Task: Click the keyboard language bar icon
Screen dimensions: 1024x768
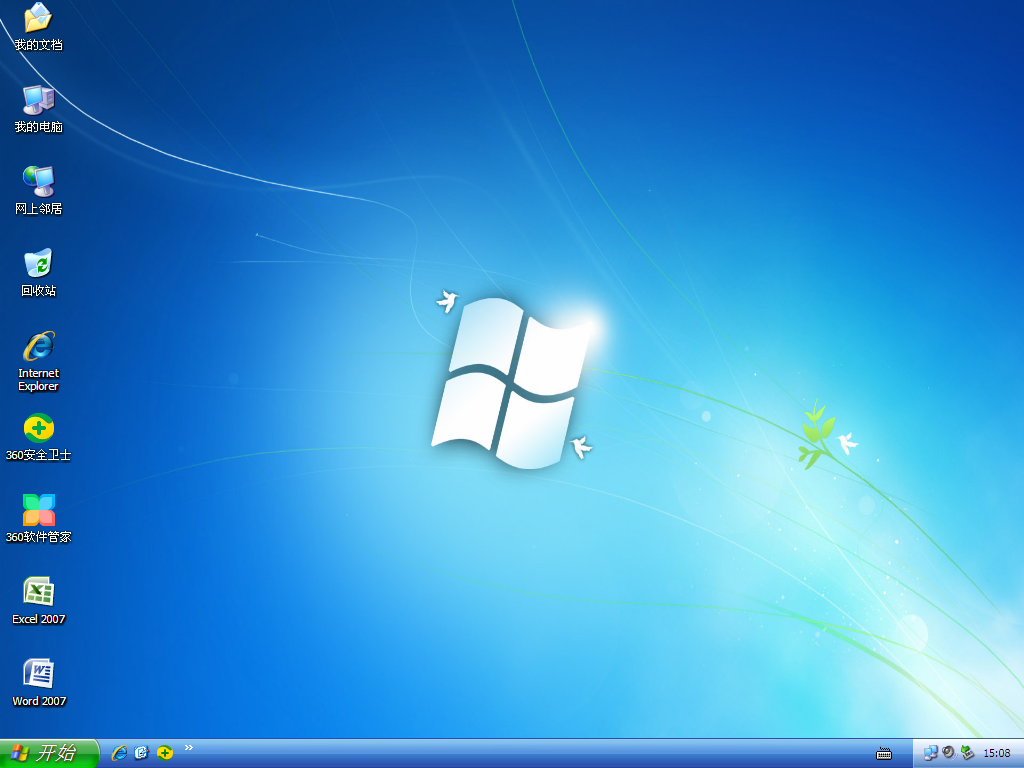Action: (x=884, y=754)
